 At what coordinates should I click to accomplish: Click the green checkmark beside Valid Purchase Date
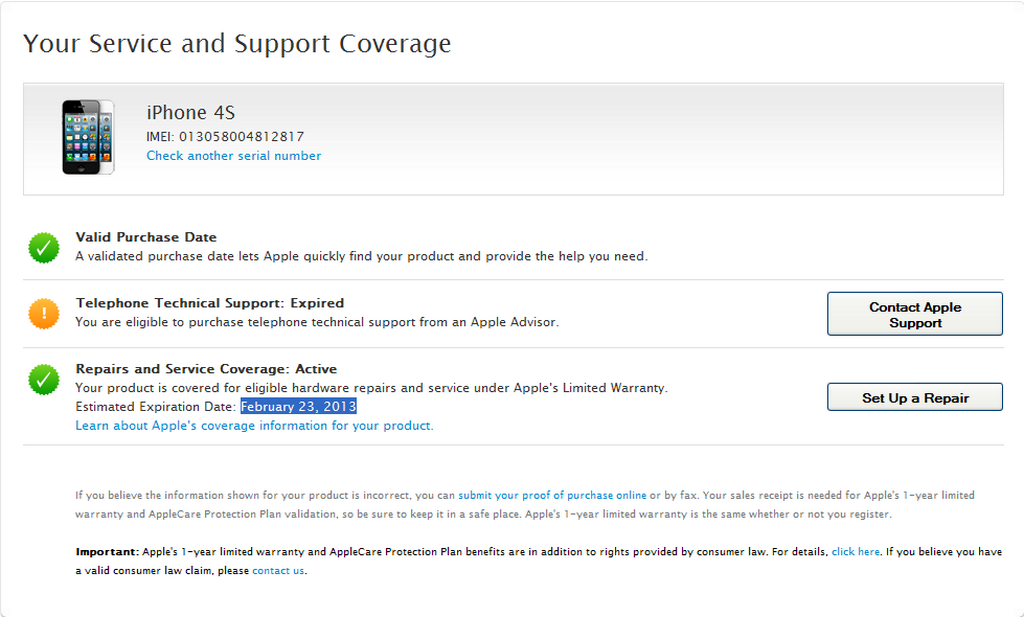pos(44,247)
